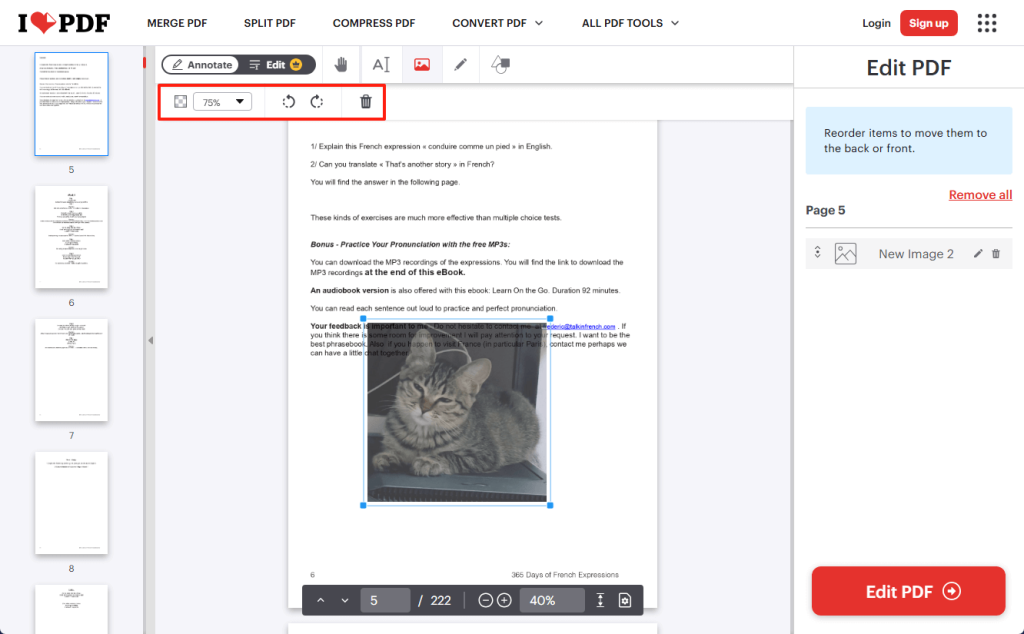The image size is (1024, 634).
Task: Click the page number input field
Action: pos(385,600)
